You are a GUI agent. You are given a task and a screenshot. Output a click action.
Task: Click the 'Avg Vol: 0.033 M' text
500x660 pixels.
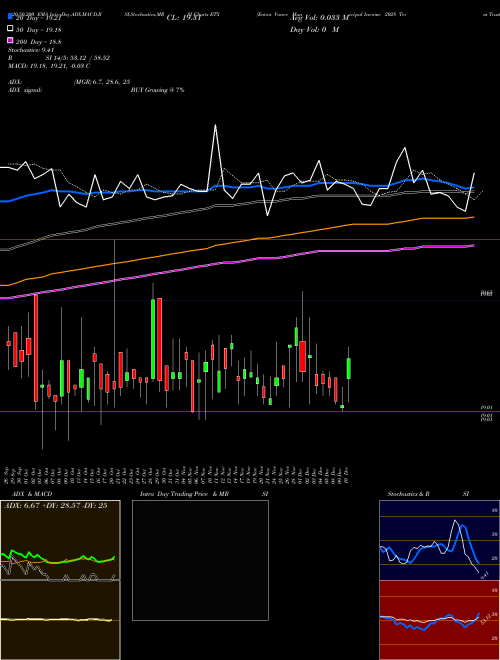coord(319,18)
